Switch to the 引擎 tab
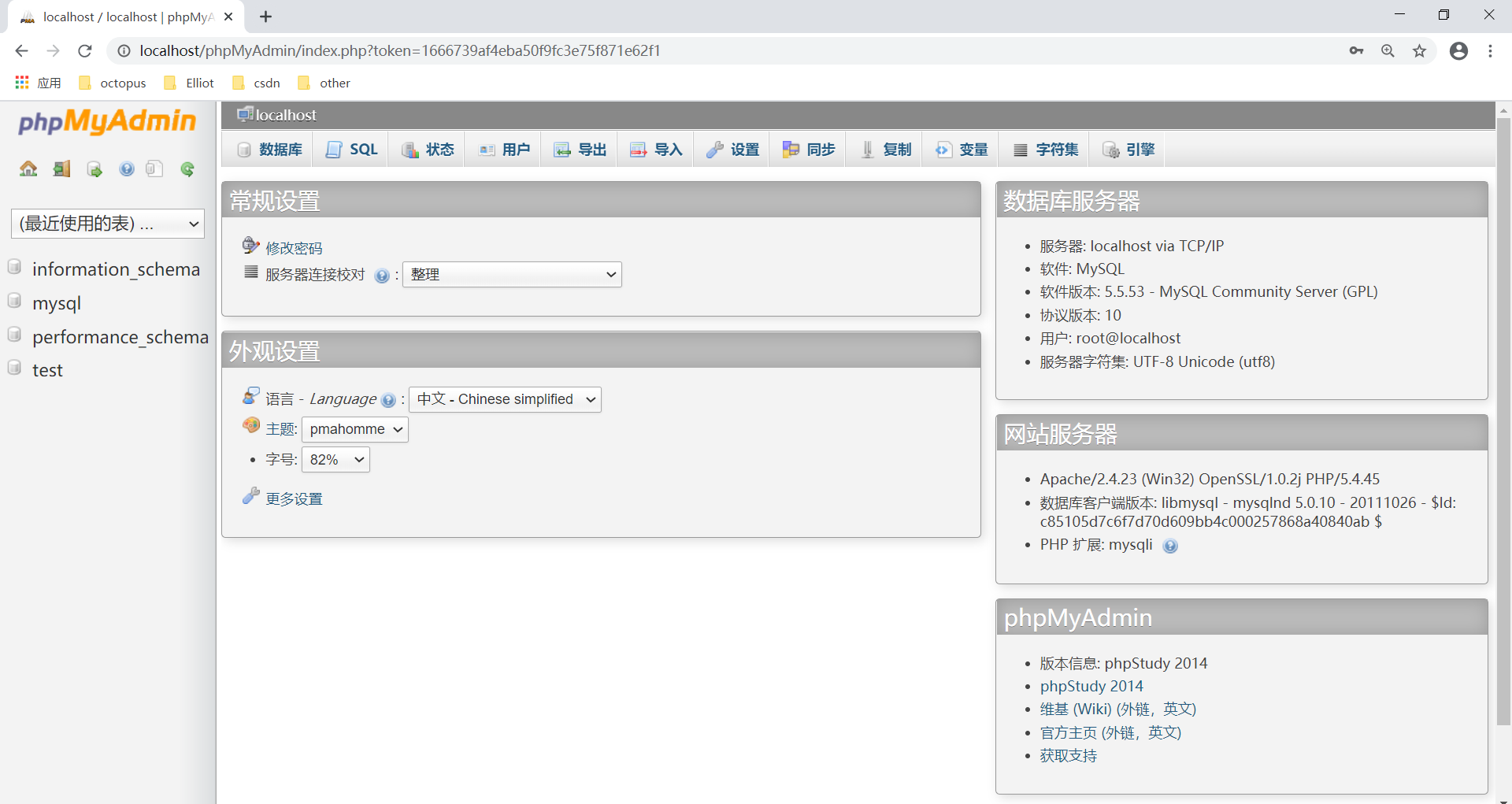1512x804 pixels. tap(1128, 150)
